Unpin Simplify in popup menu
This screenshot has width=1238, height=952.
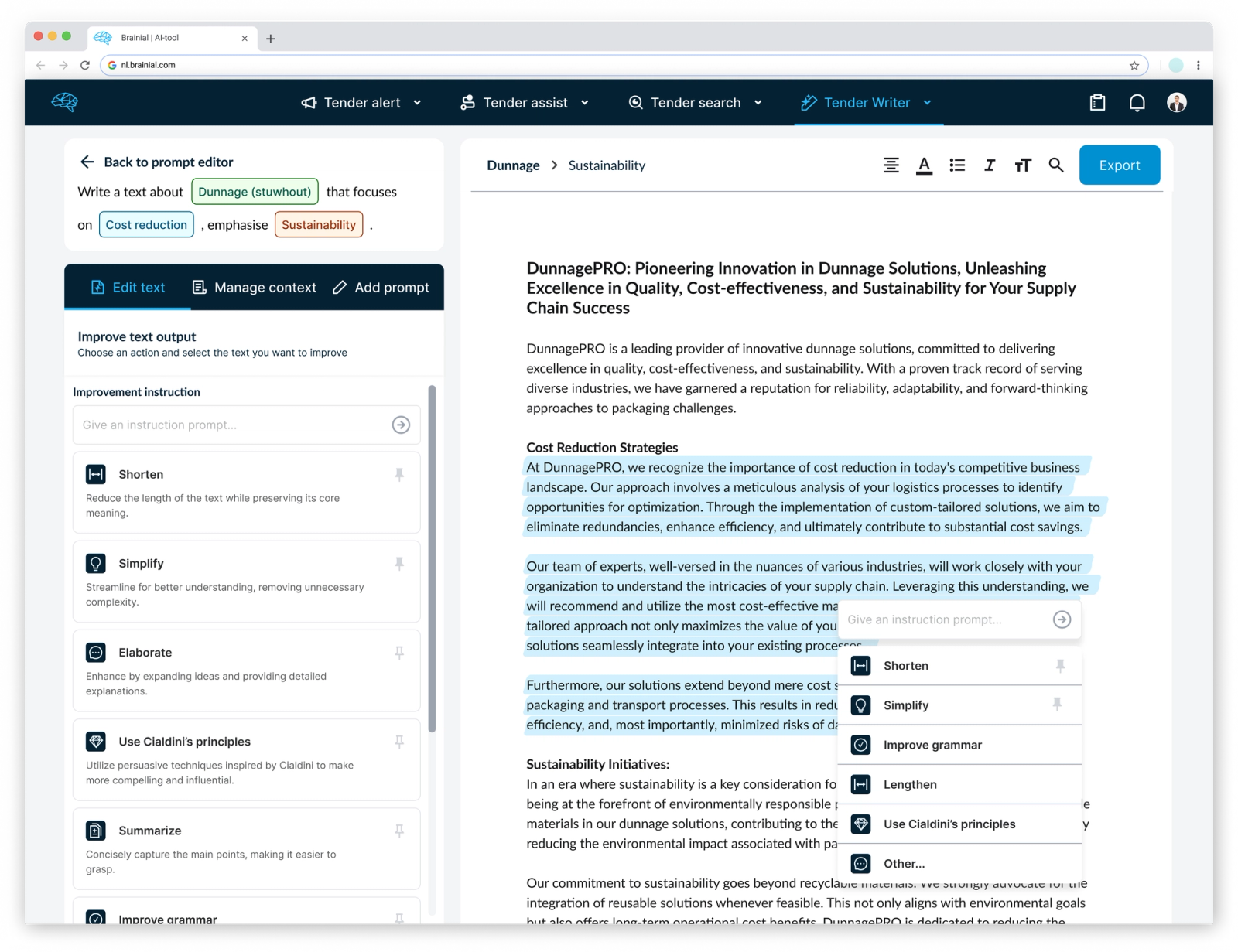(x=1057, y=704)
